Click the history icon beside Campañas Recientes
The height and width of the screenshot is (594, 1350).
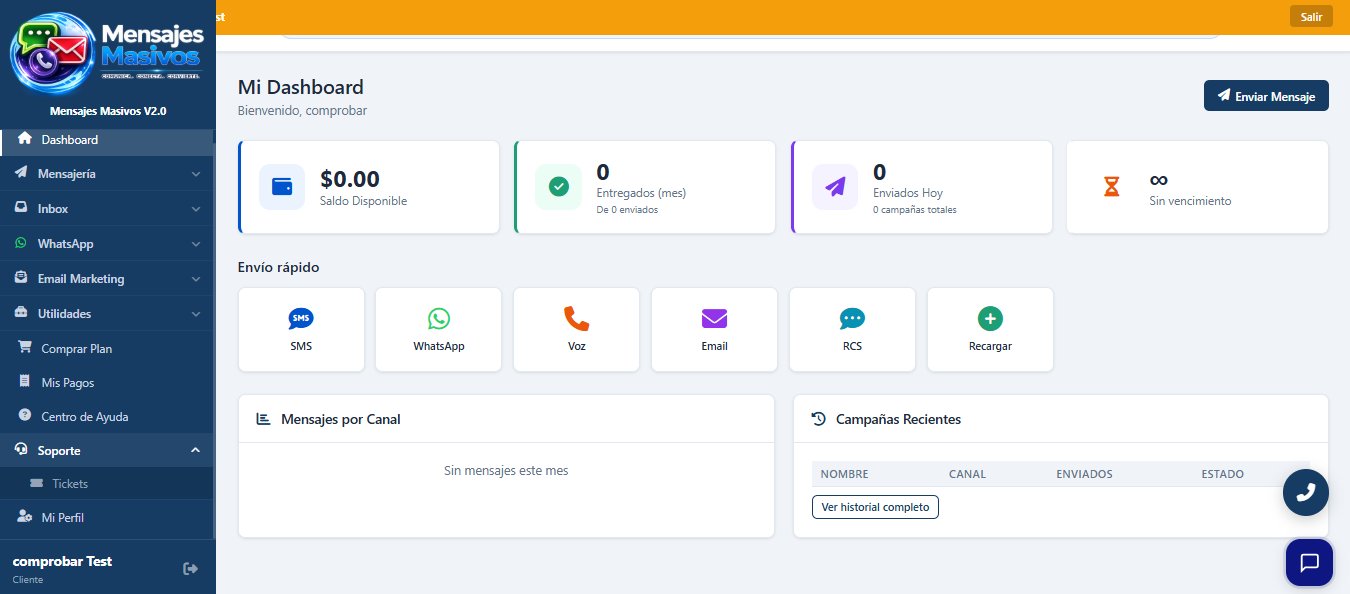coord(818,419)
